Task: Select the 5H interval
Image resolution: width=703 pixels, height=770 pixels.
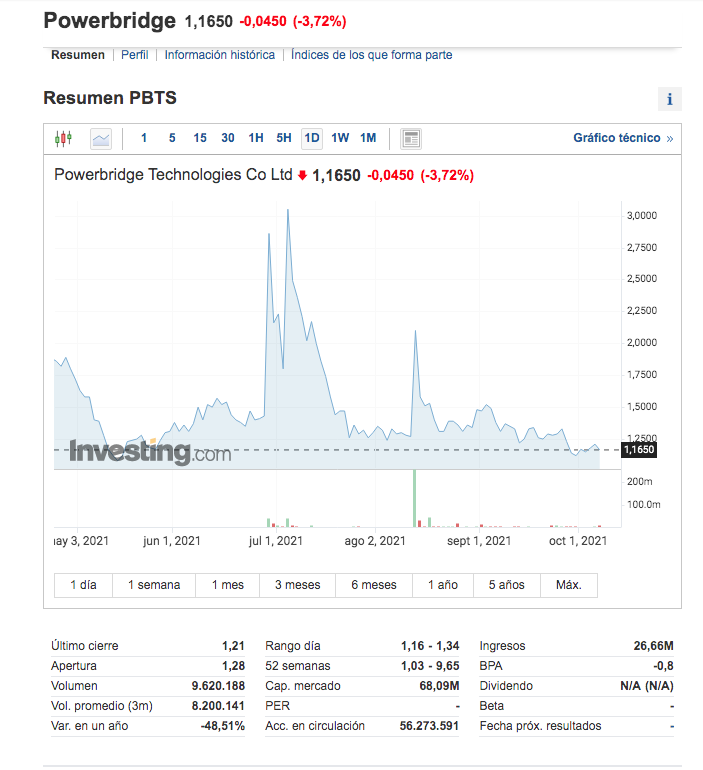Action: point(284,138)
